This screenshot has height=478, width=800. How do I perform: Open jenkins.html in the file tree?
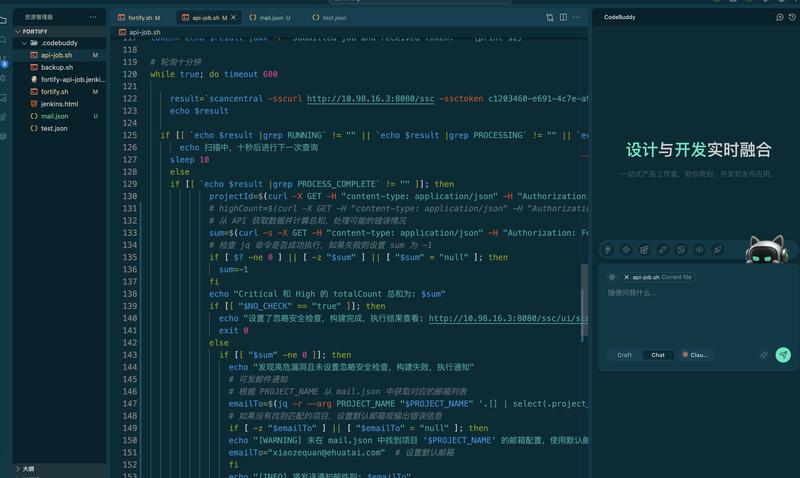60,104
